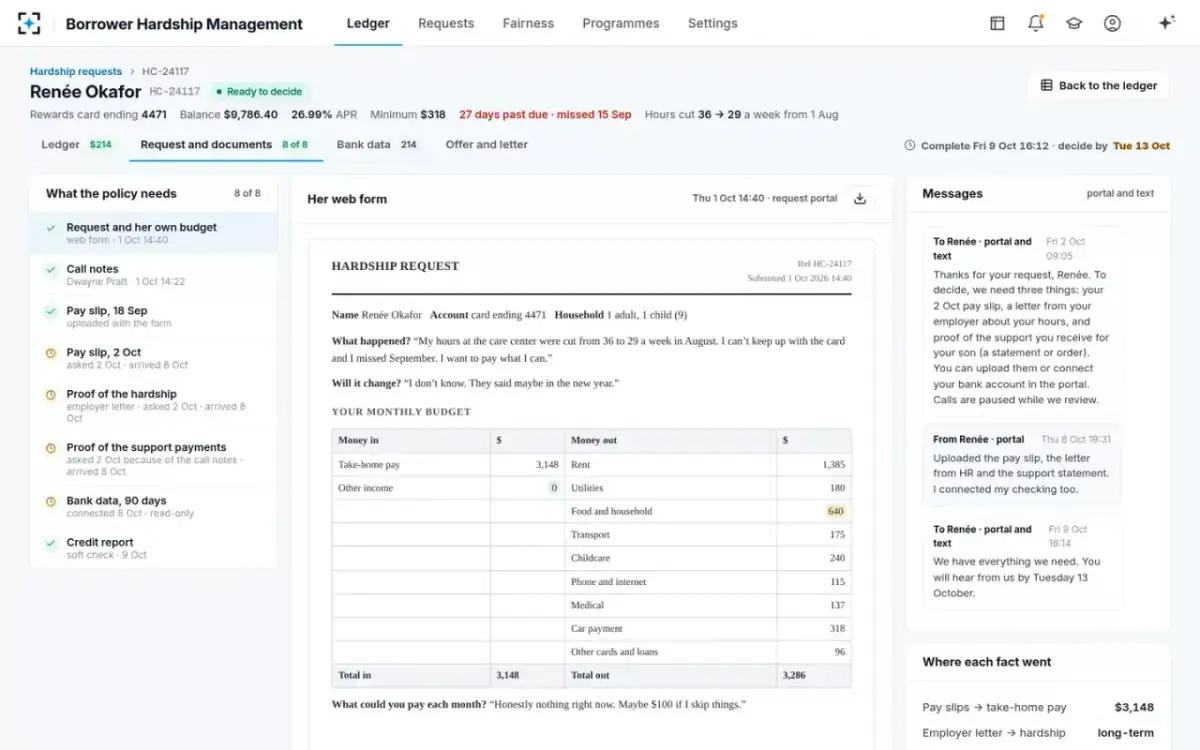Image resolution: width=1200 pixels, height=750 pixels.
Task: Select Proof of the support payments item
Action: pyautogui.click(x=153, y=459)
